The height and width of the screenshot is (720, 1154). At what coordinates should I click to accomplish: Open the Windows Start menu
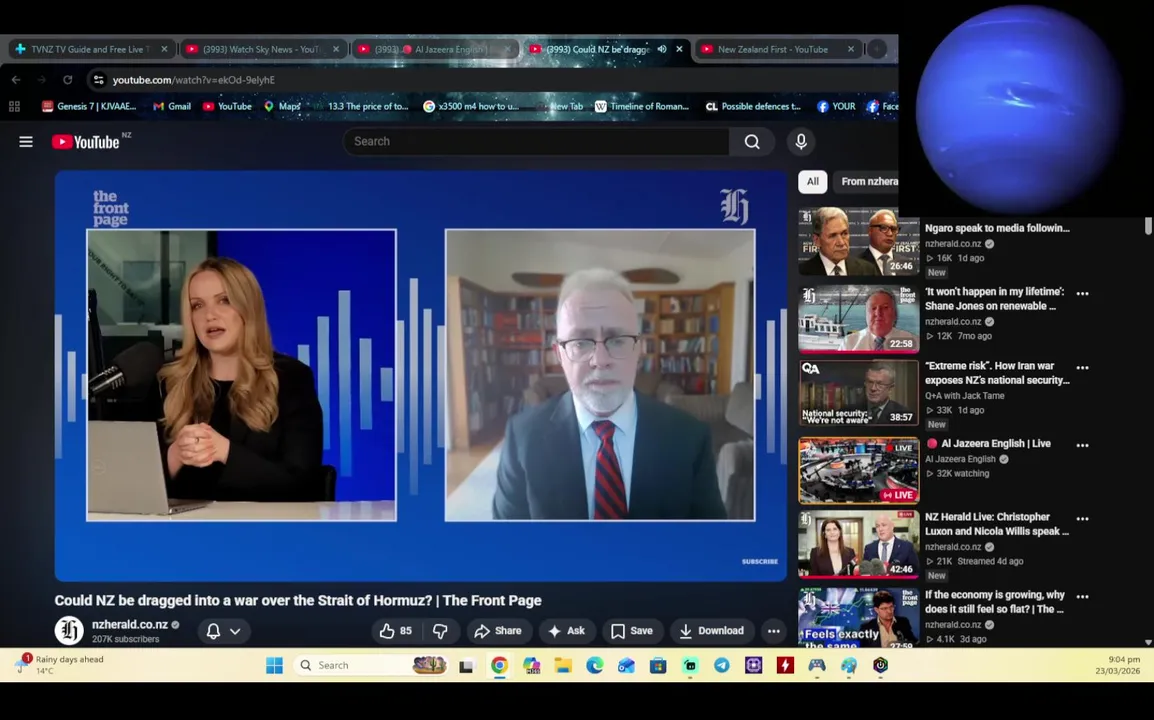[x=275, y=666]
